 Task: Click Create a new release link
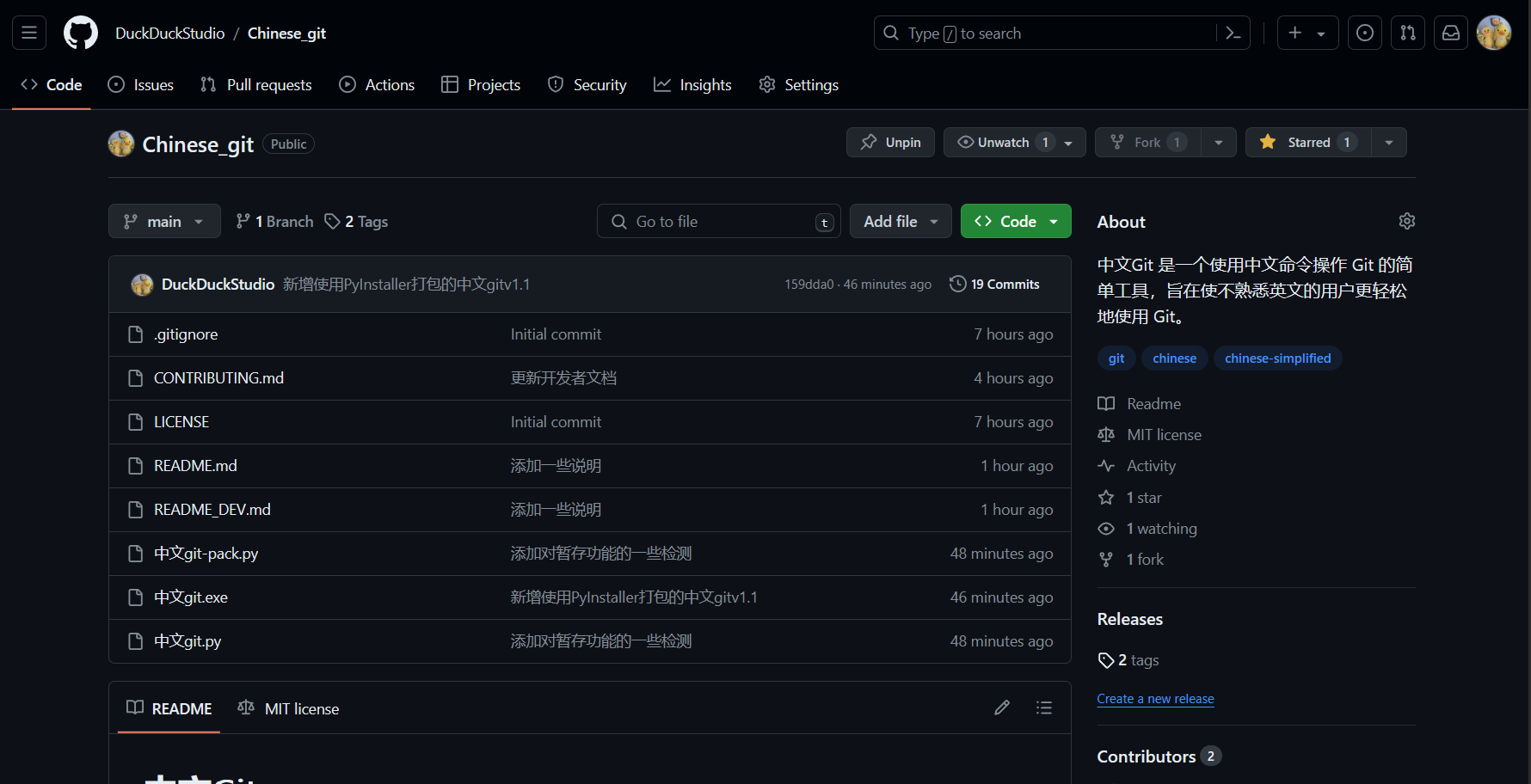click(1155, 699)
